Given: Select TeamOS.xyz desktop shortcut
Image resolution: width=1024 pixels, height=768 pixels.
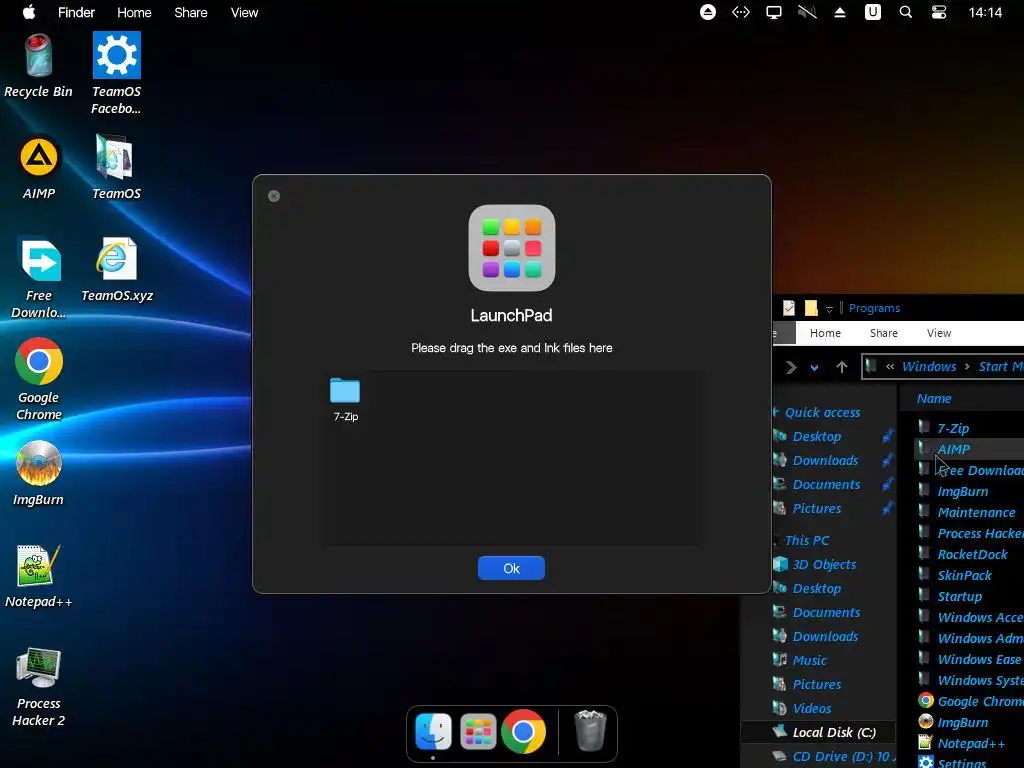Looking at the screenshot, I should coord(117,270).
